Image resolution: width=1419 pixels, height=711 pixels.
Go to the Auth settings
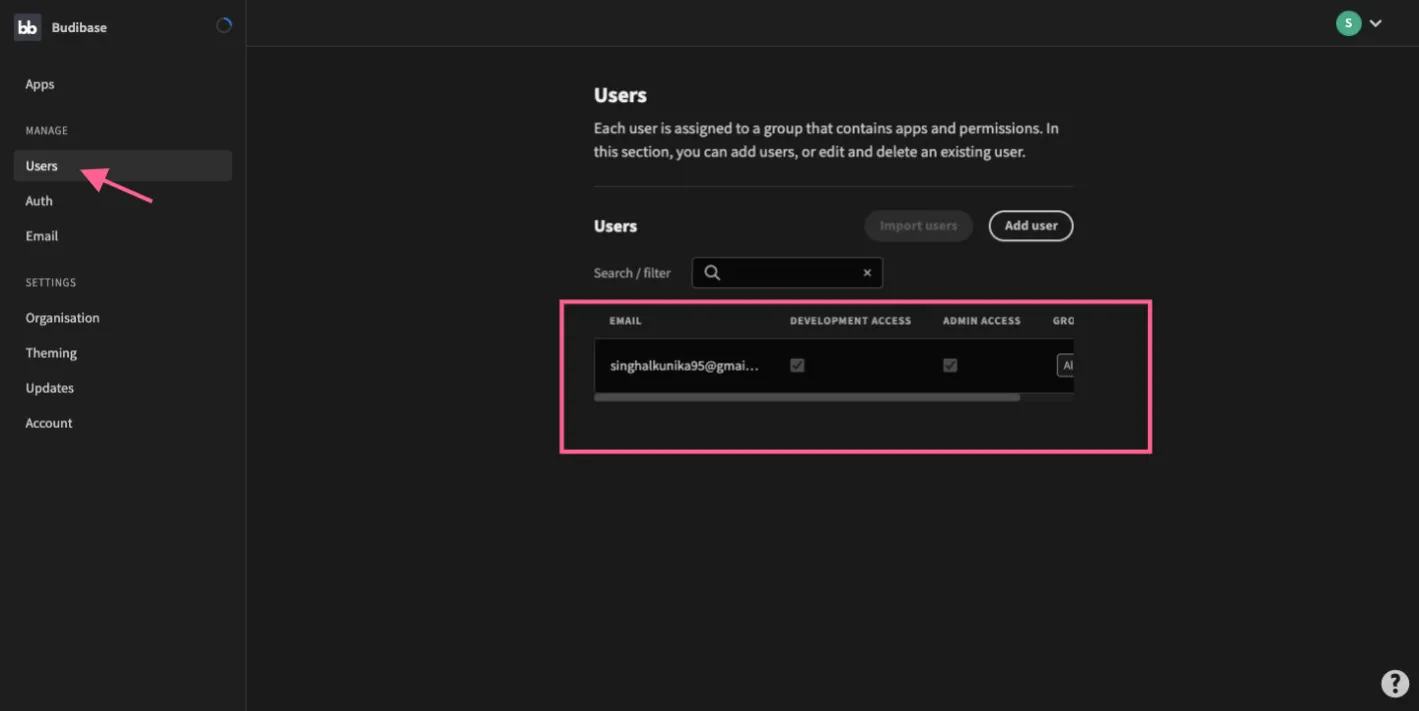point(39,201)
